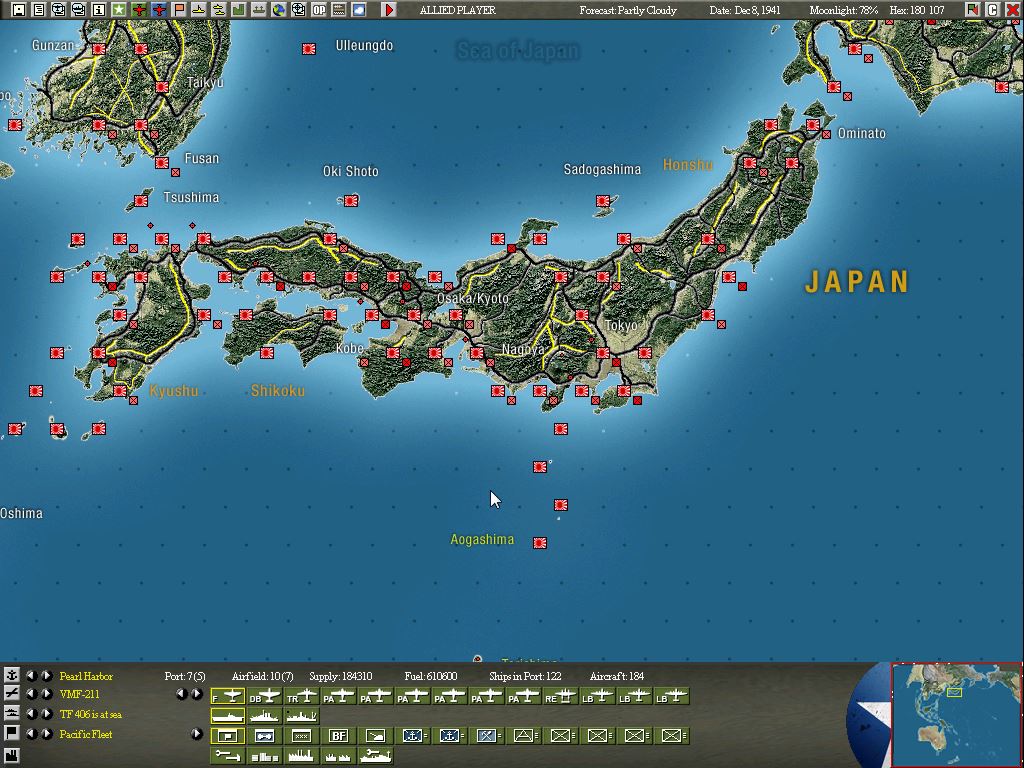Image resolution: width=1024 pixels, height=768 pixels.
Task: Click the Tokyo map label
Action: click(x=621, y=325)
